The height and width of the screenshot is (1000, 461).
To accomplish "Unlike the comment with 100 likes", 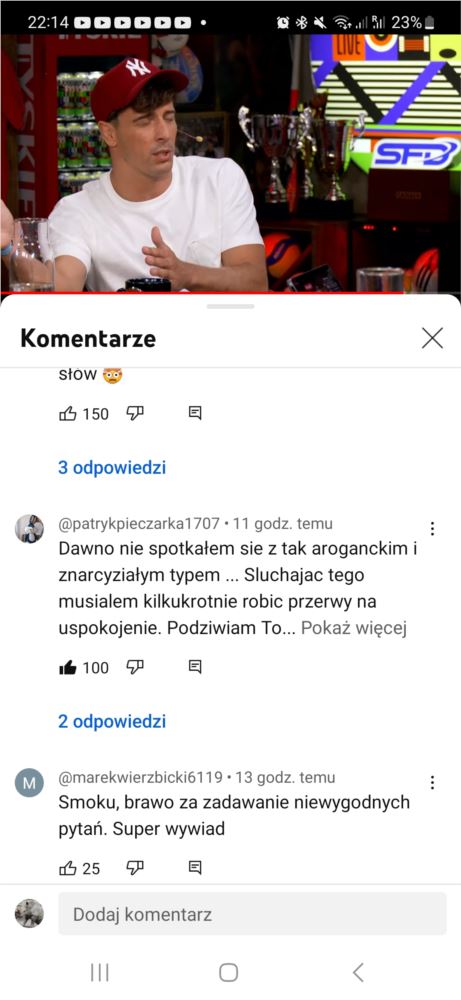I will (x=68, y=667).
